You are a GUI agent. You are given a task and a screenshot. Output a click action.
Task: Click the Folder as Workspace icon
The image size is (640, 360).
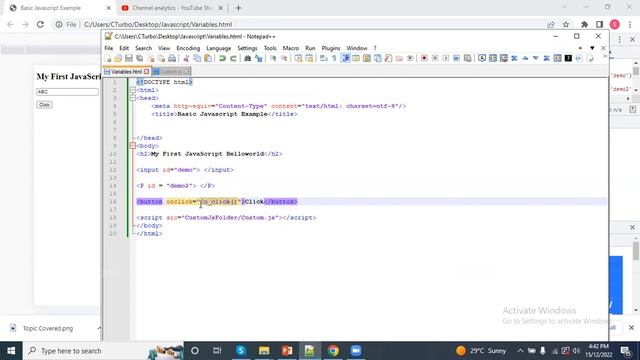[x=399, y=58]
